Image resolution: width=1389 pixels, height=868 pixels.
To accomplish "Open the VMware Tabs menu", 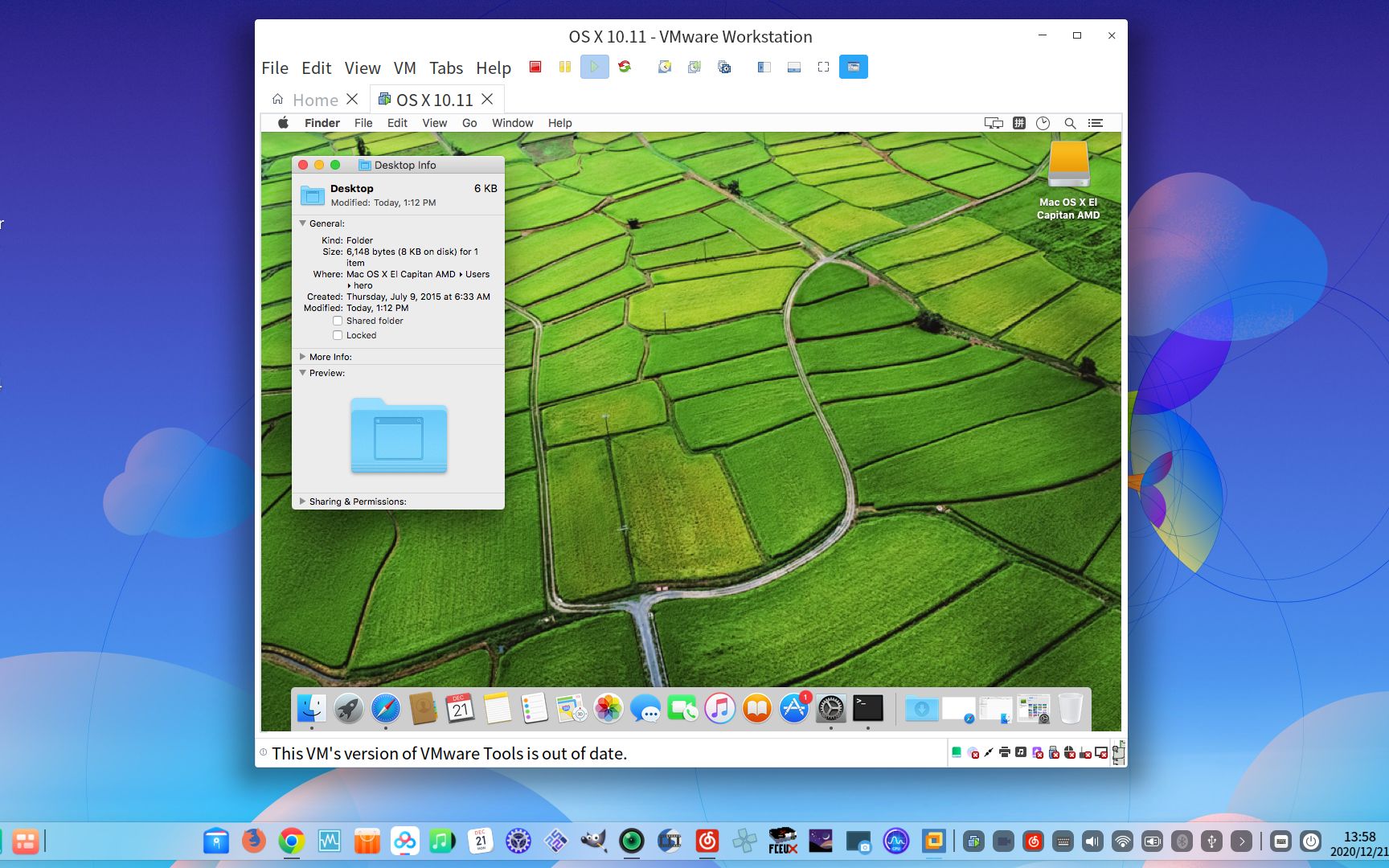I will tap(446, 68).
